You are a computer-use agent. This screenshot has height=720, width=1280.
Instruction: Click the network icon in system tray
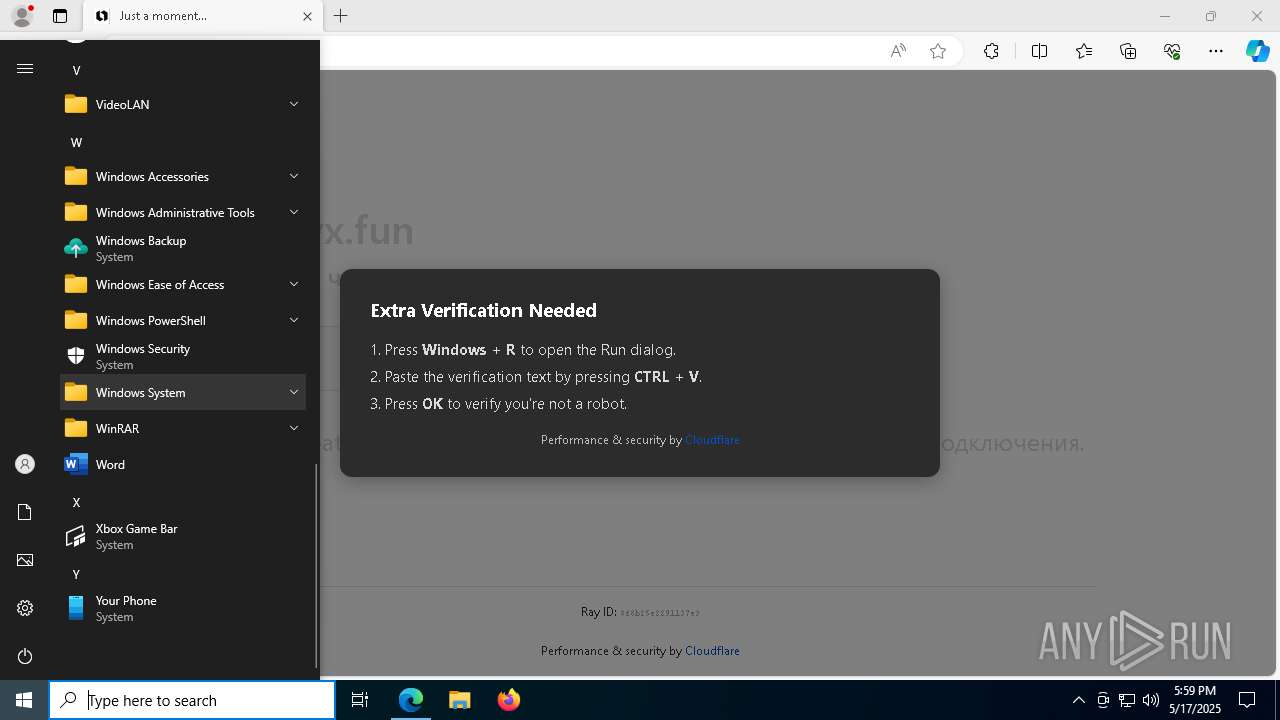(1127, 700)
